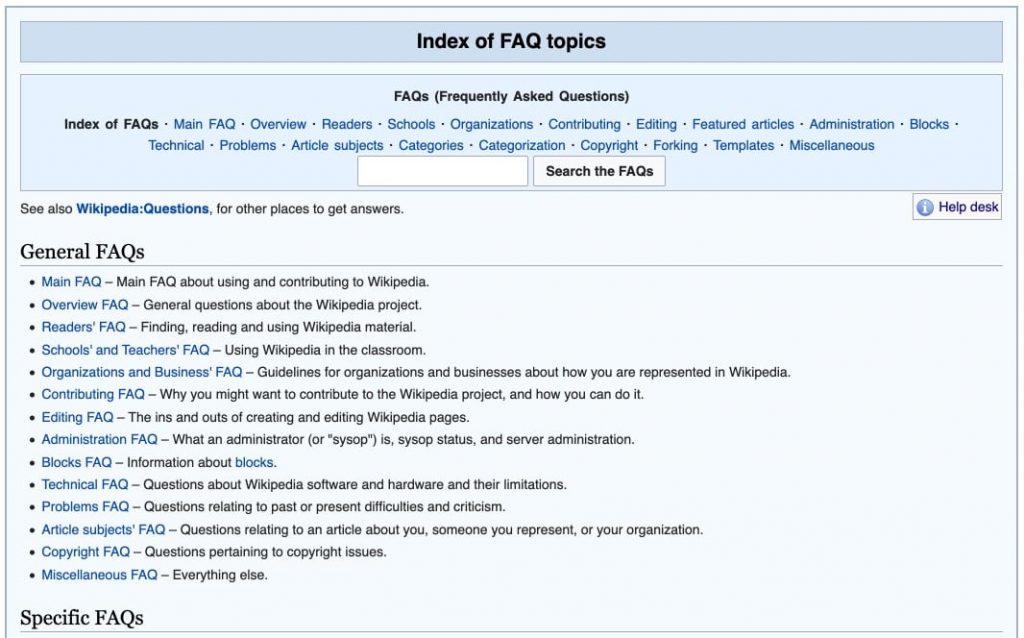Open the Editing FAQ link
The image size is (1024, 638).
(x=76, y=417)
